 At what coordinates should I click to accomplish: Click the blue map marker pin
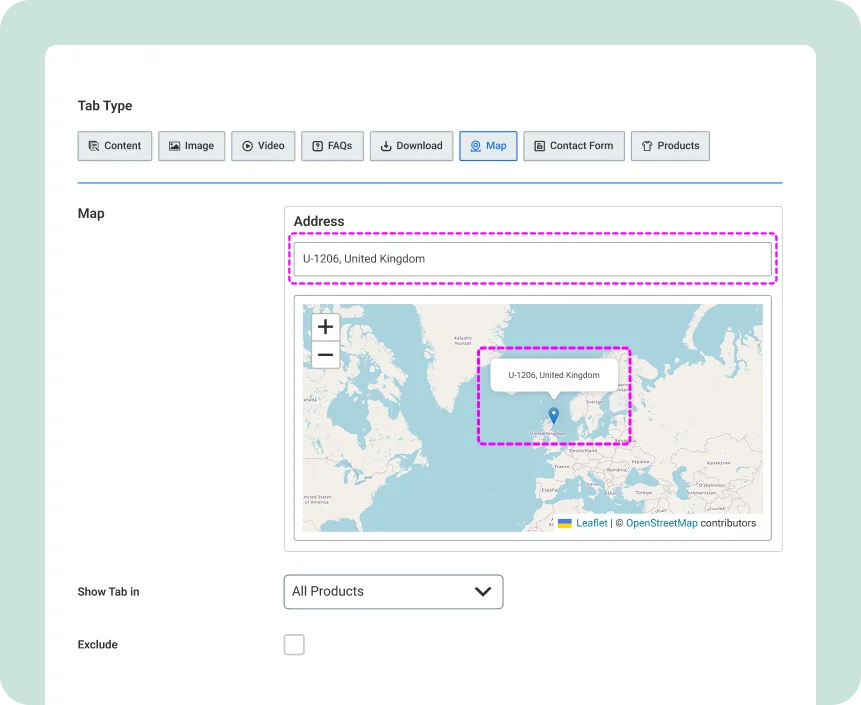point(554,415)
